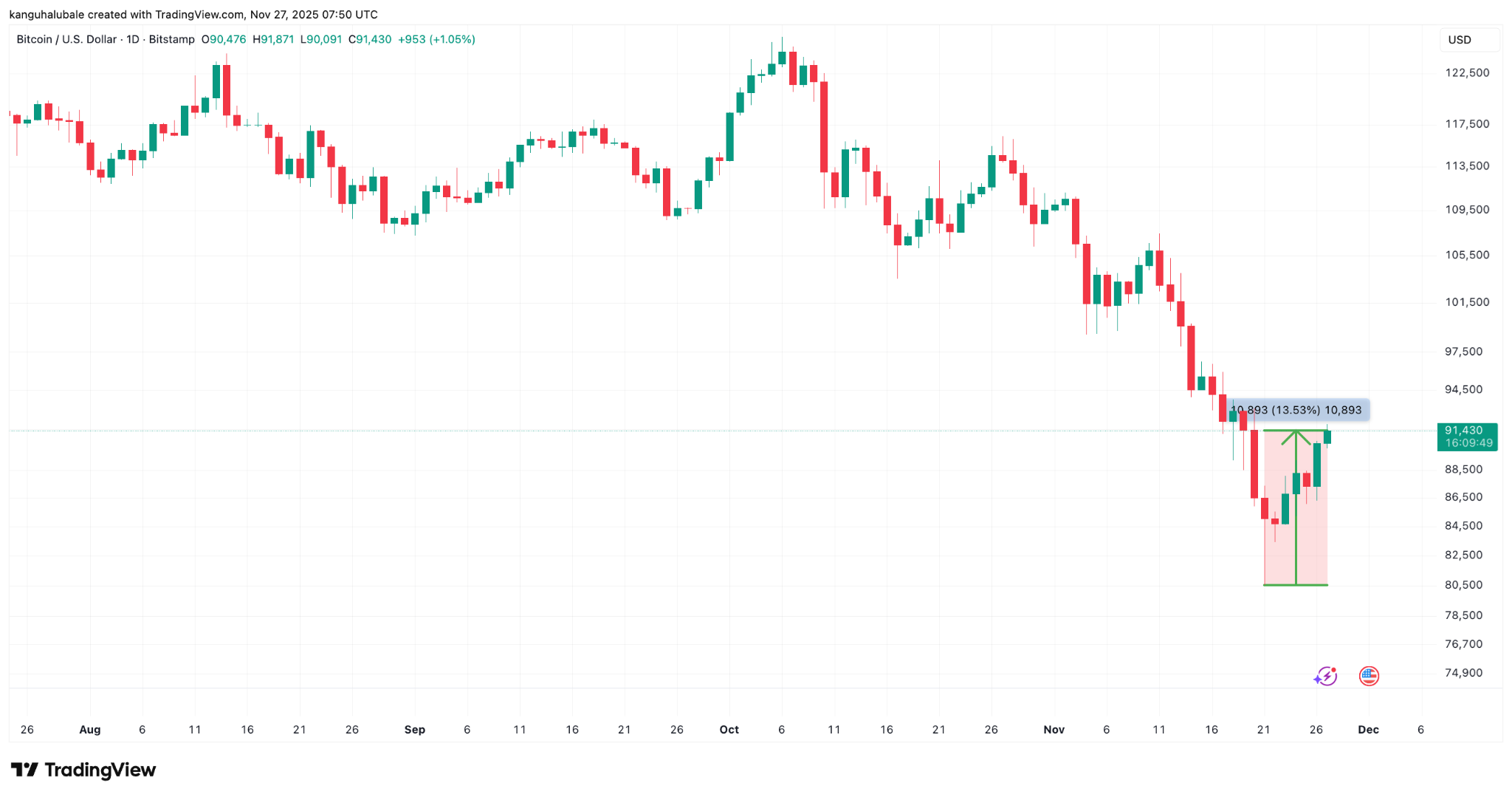1512x797 pixels.
Task: Click the Oct label on time axis
Action: click(x=729, y=730)
